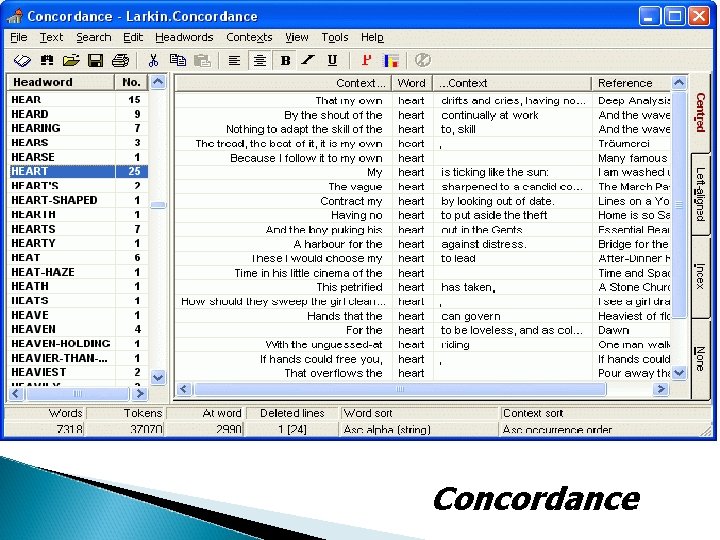
Task: Print using the printer icon
Action: click(x=121, y=60)
